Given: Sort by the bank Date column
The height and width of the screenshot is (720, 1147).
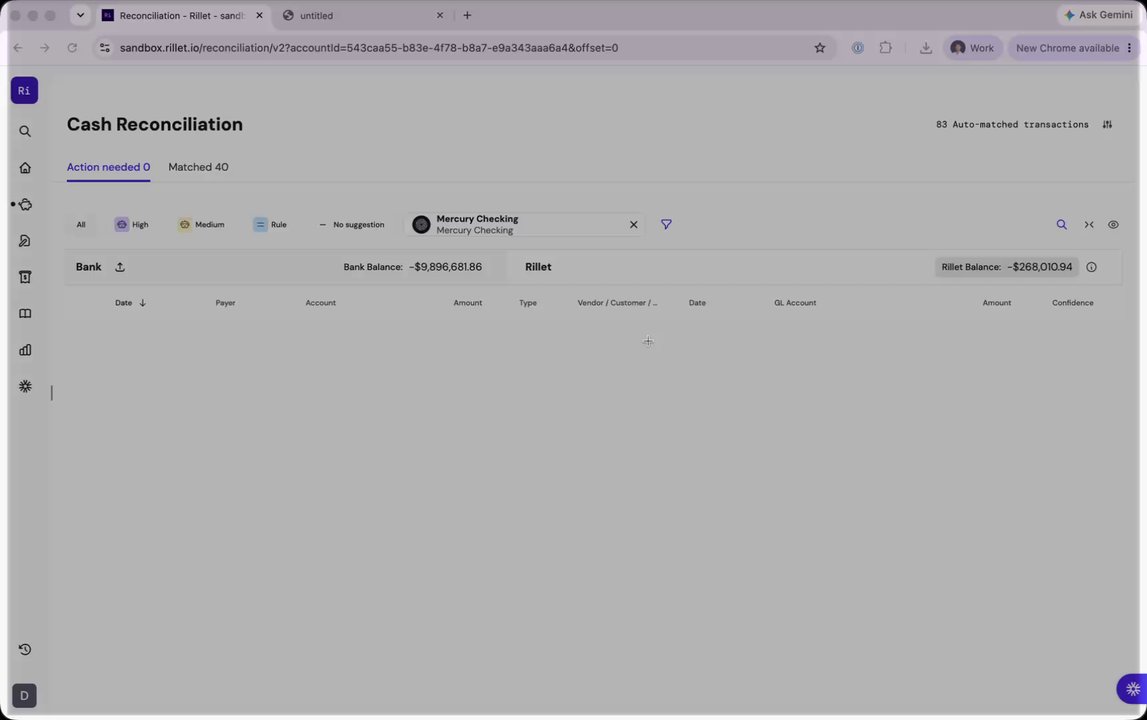Looking at the screenshot, I should 130,303.
